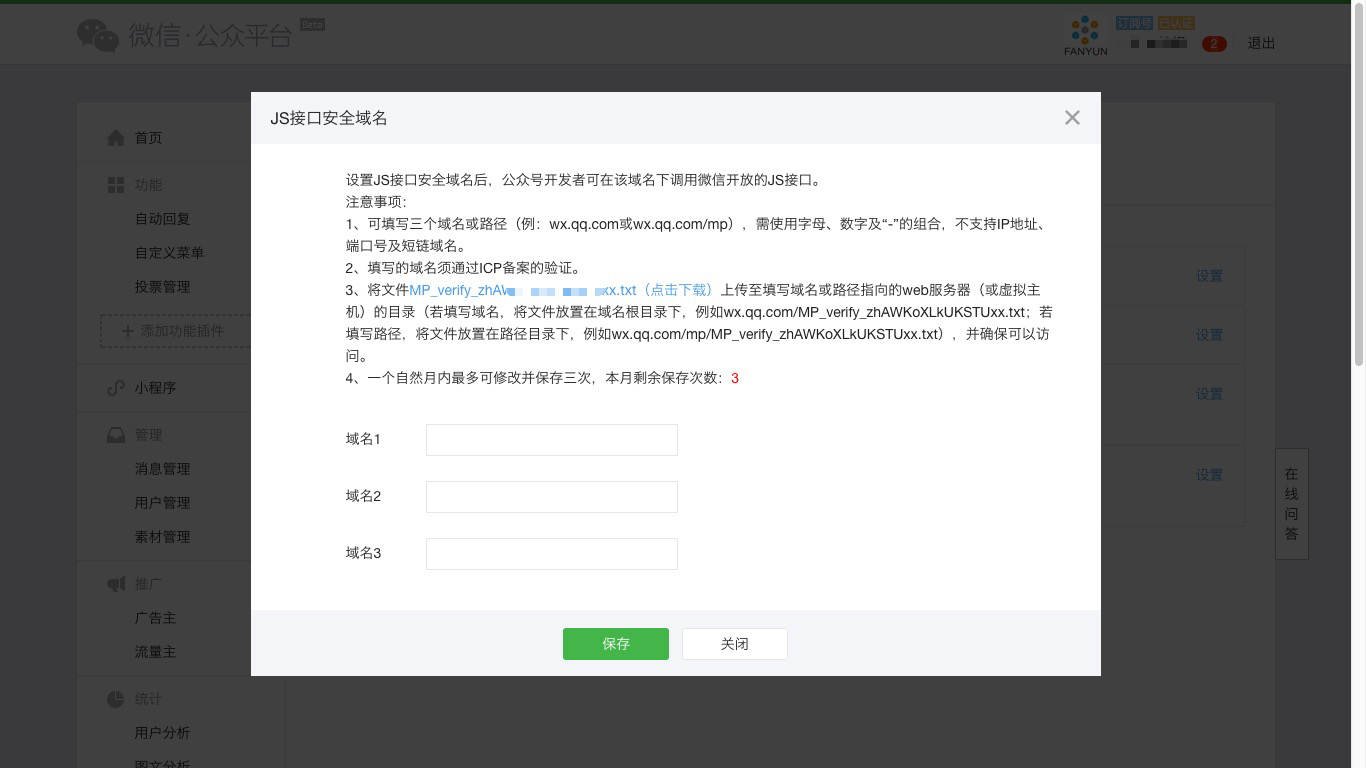Screen dimensions: 1366x768
Task: Click the 首页 home icon
Action: point(115,137)
